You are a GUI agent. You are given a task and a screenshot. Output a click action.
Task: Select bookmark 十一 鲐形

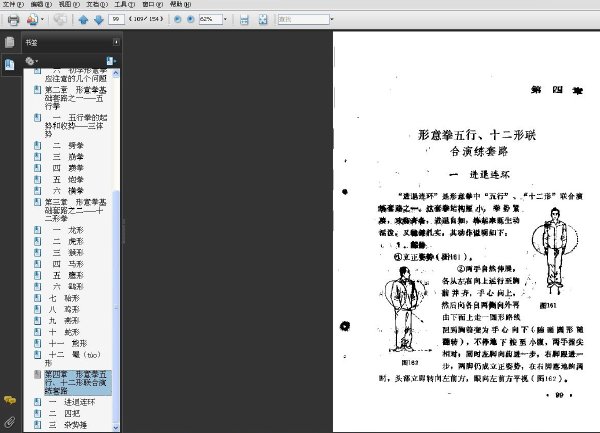[68, 343]
